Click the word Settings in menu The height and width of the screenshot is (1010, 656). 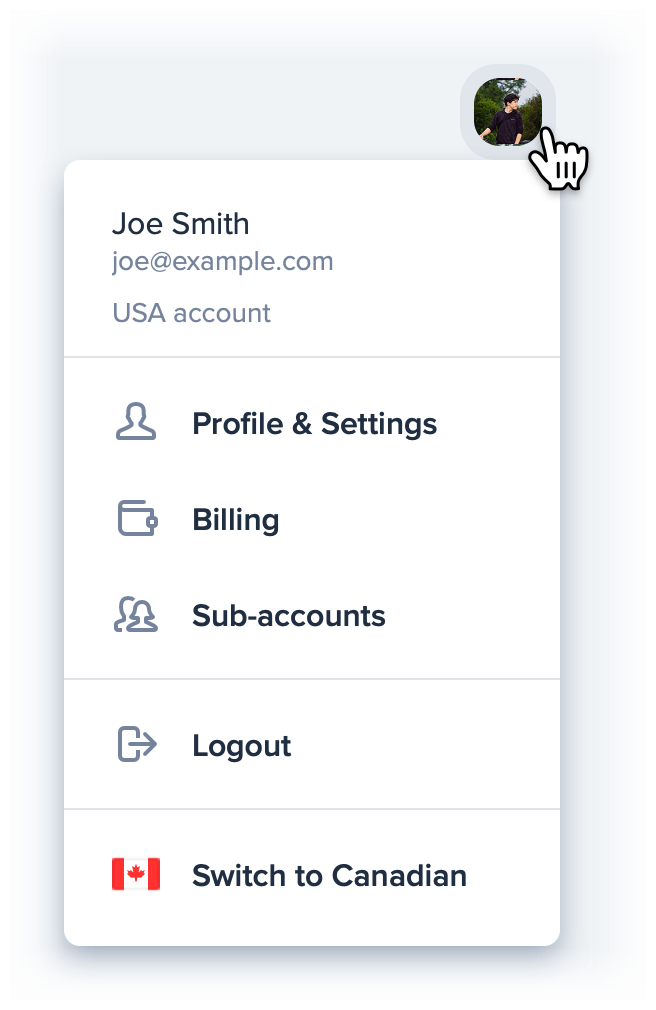click(x=379, y=425)
